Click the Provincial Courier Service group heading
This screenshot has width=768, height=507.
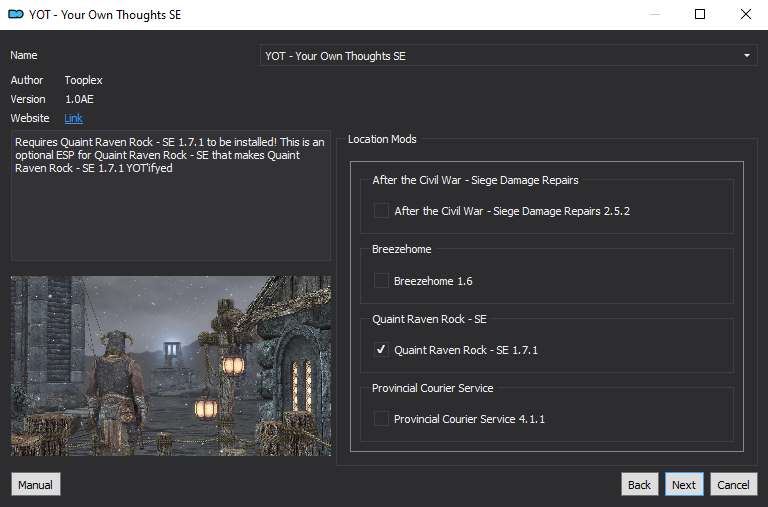pos(432,388)
